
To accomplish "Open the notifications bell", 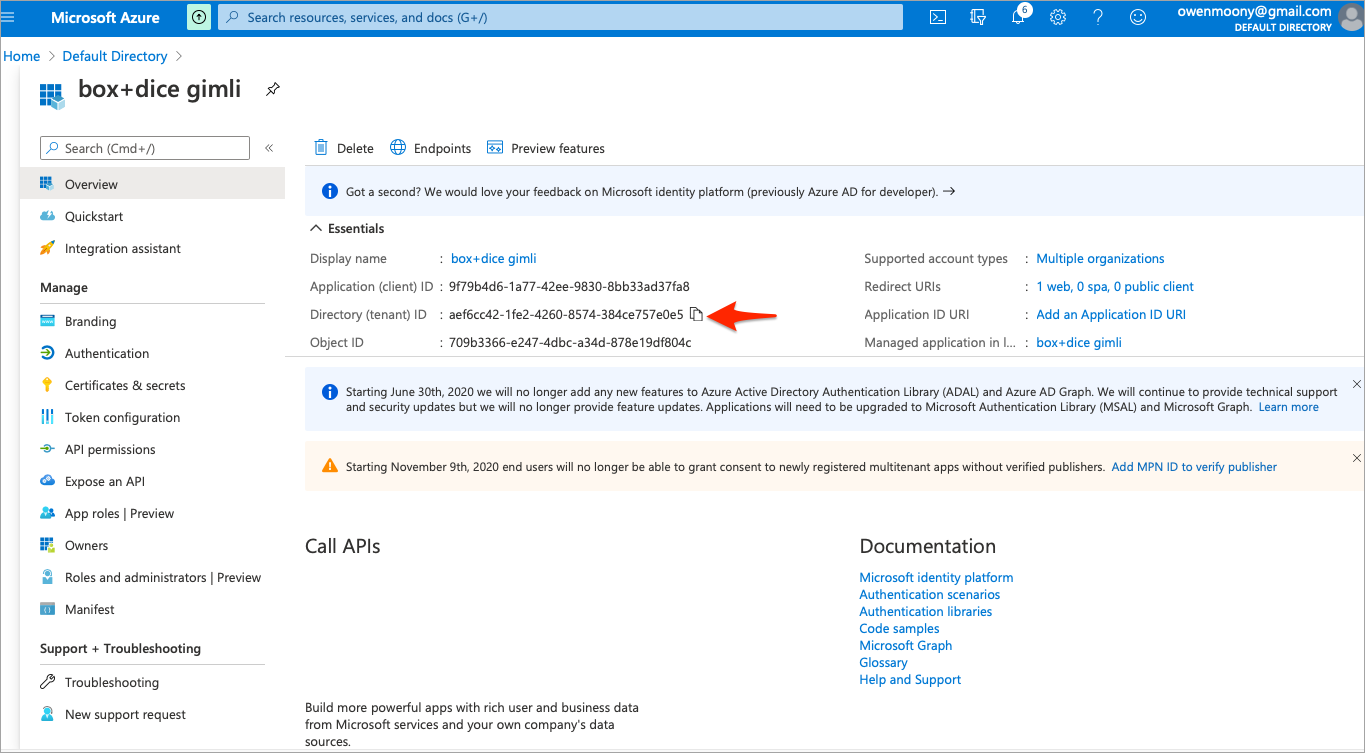I will coord(1018,17).
